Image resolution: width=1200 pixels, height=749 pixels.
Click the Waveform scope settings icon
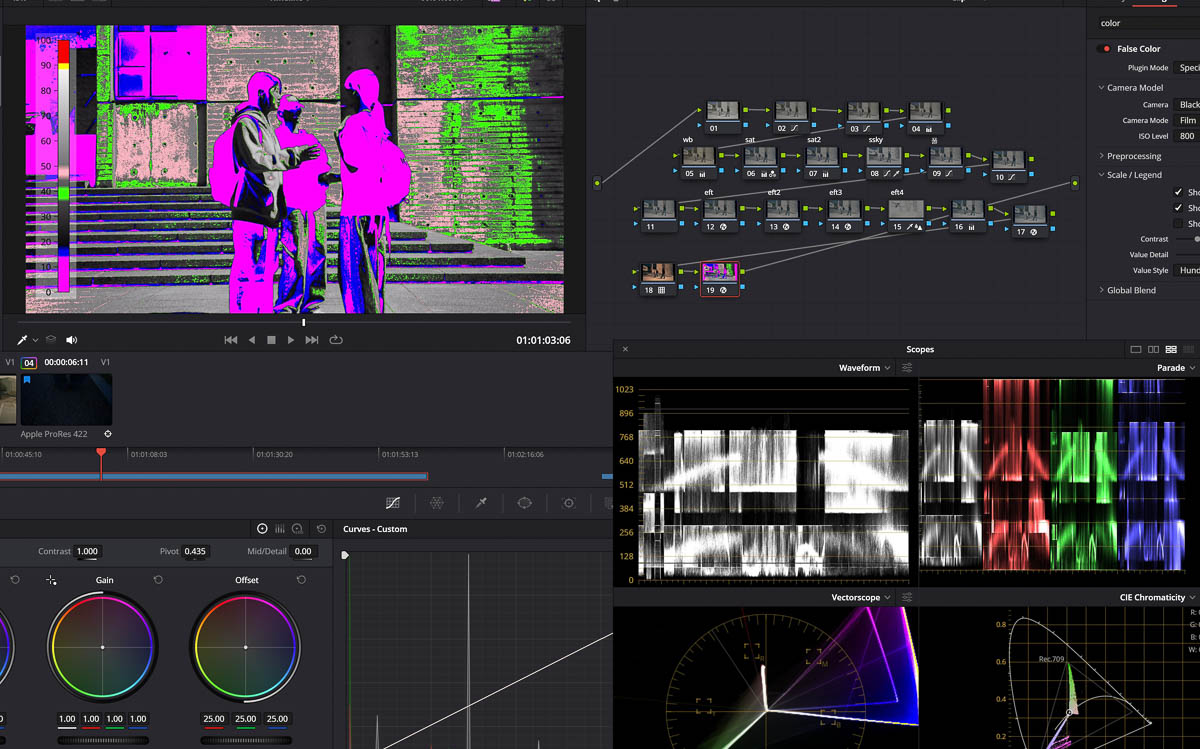907,368
